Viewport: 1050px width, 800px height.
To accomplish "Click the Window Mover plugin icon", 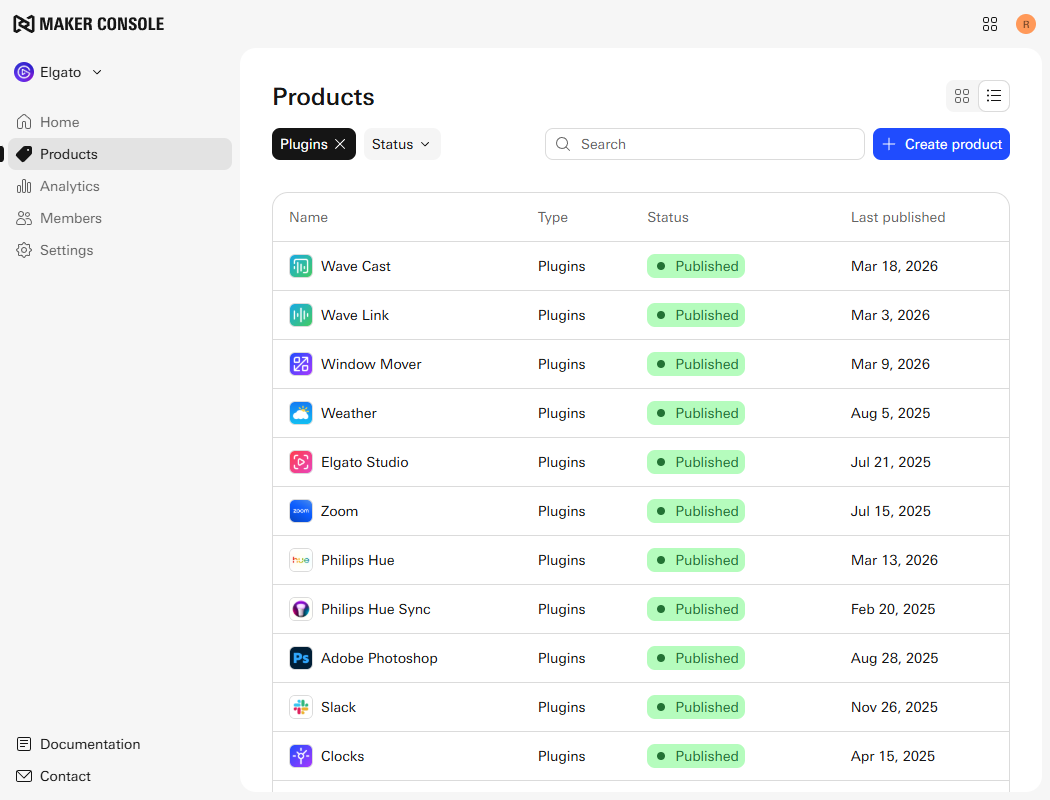I will pos(301,364).
